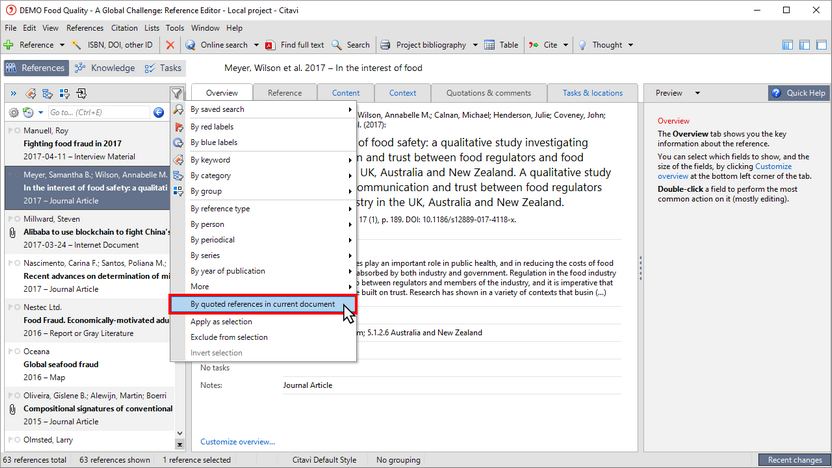The height and width of the screenshot is (468, 832).
Task: Click the category tree icon above the reference list
Action: click(47, 94)
